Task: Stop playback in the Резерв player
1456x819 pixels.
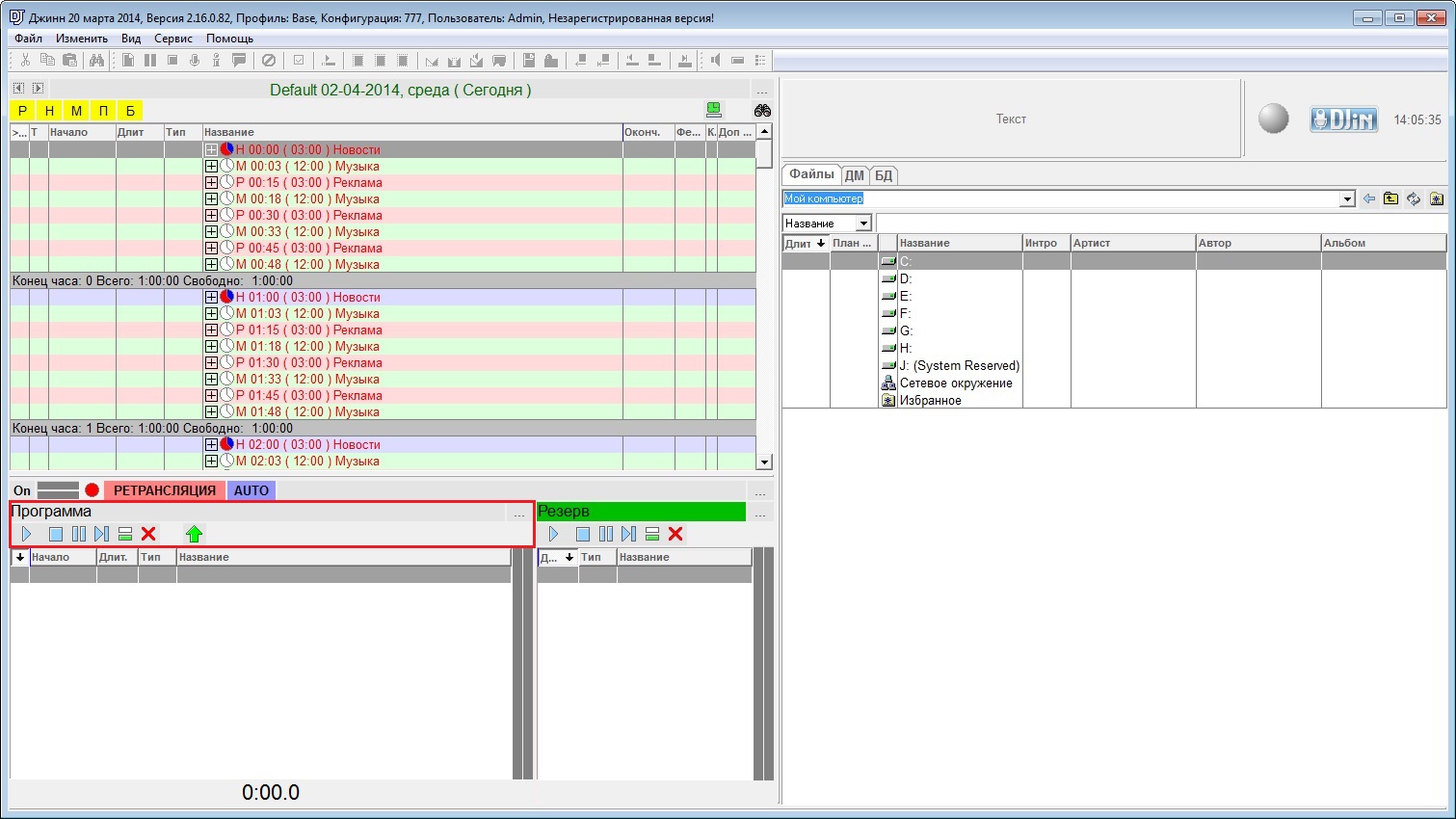Action: click(583, 534)
